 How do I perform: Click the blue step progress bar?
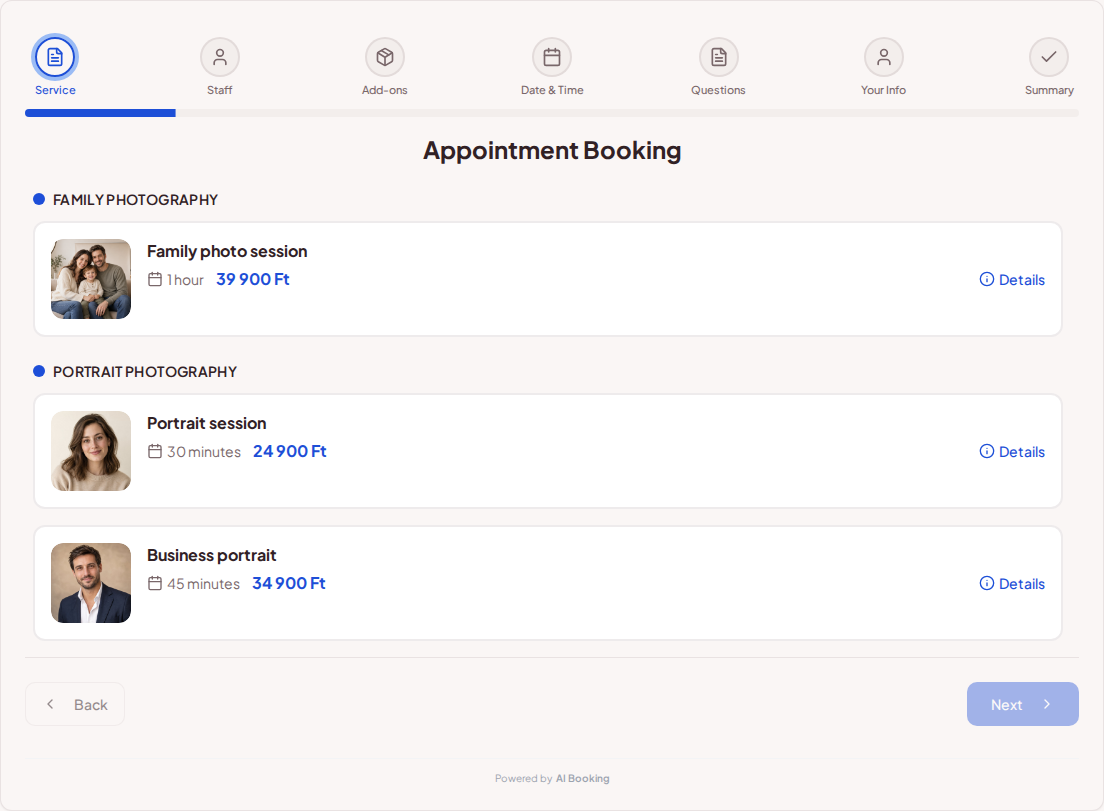[100, 113]
